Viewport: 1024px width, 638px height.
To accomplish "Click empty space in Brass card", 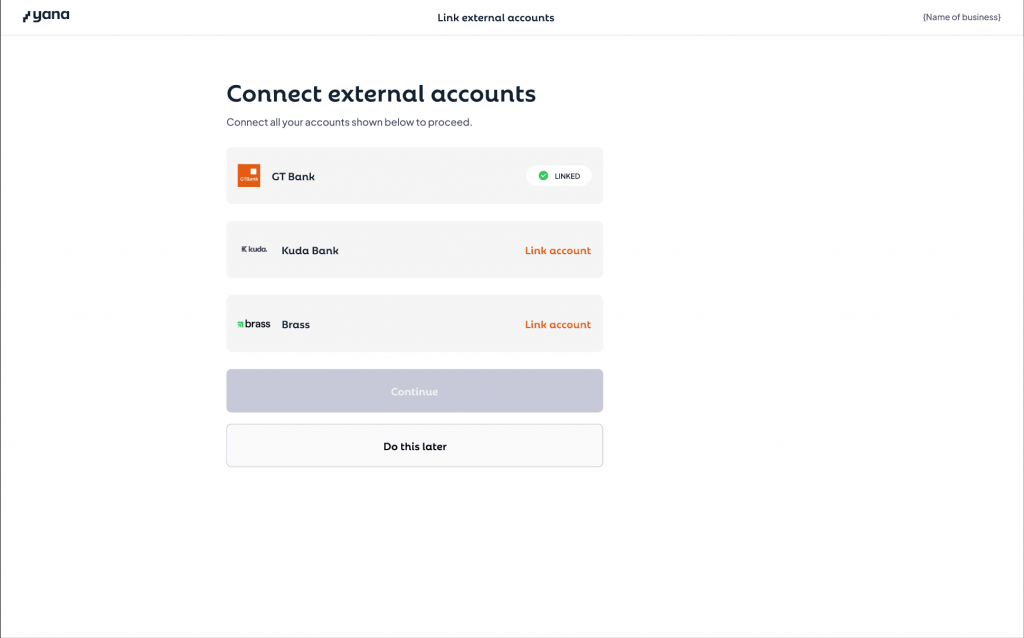I will point(420,324).
